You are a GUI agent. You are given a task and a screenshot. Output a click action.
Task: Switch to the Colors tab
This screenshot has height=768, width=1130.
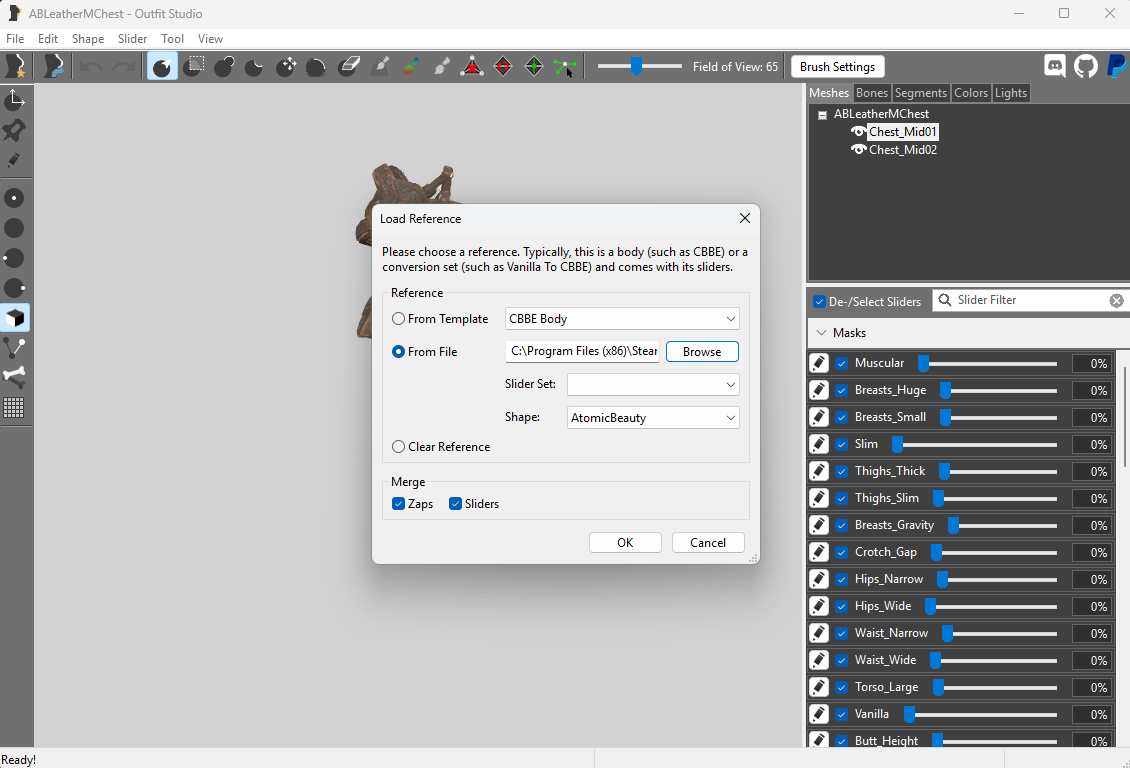coord(971,93)
